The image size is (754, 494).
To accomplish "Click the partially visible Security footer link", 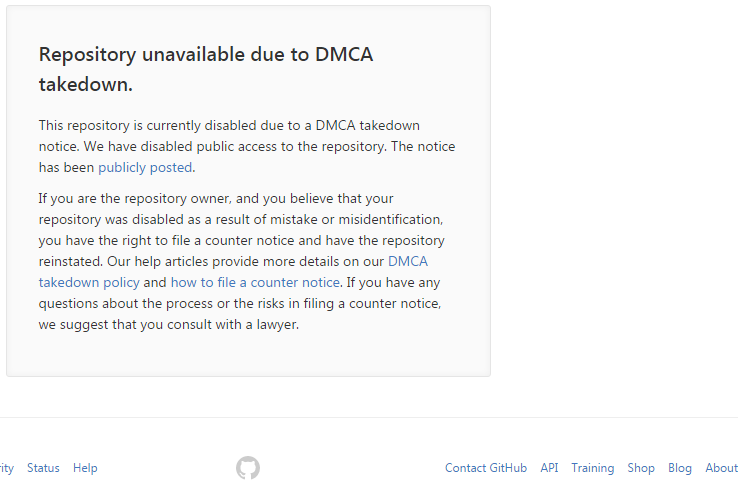I will (6, 468).
